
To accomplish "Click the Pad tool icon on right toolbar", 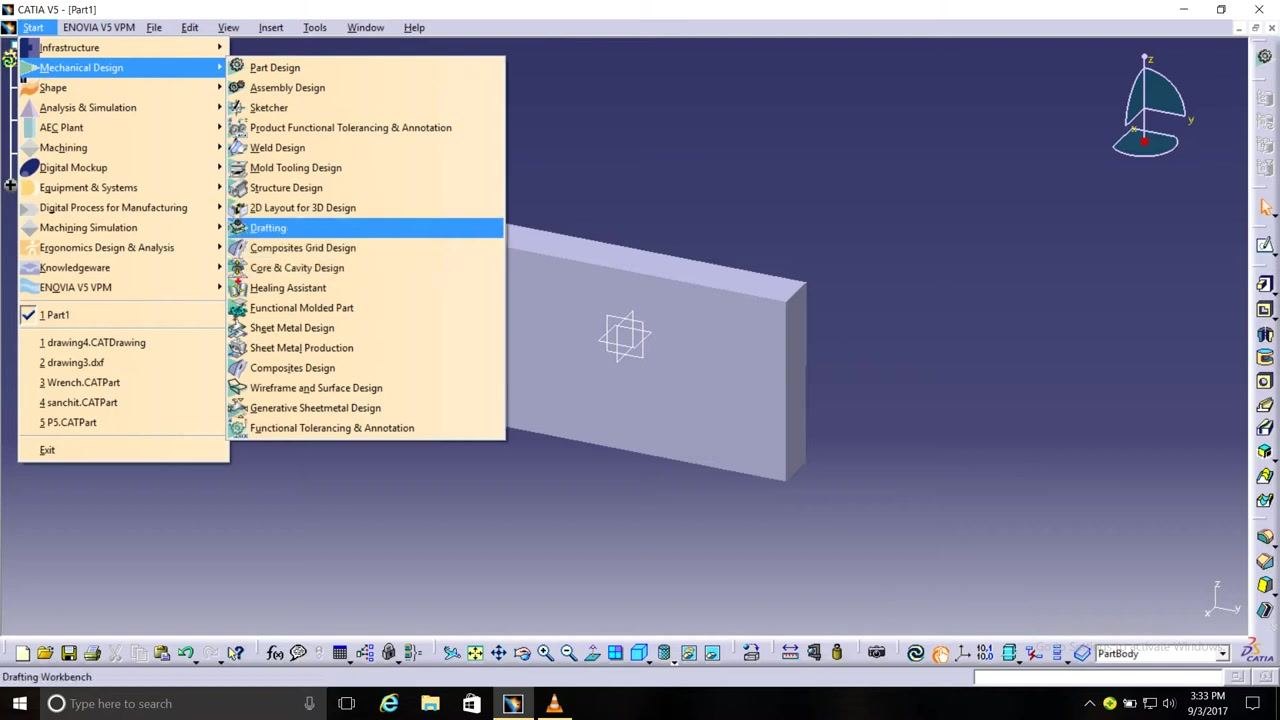I will (x=1265, y=285).
